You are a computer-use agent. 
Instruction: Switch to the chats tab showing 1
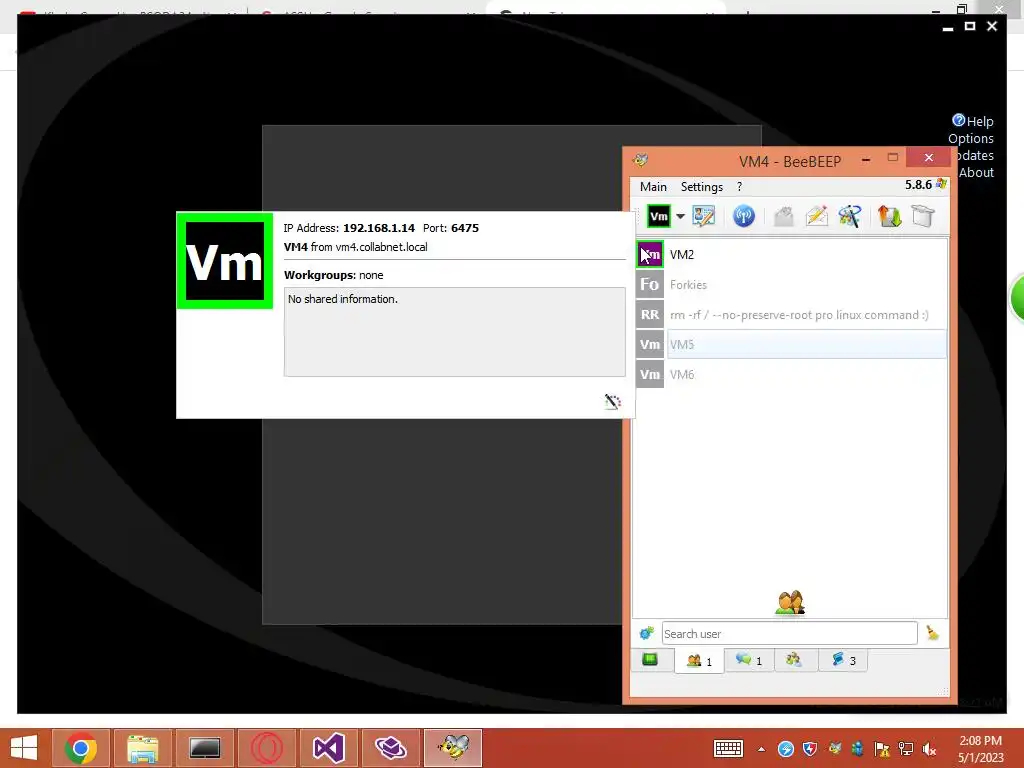coord(749,660)
